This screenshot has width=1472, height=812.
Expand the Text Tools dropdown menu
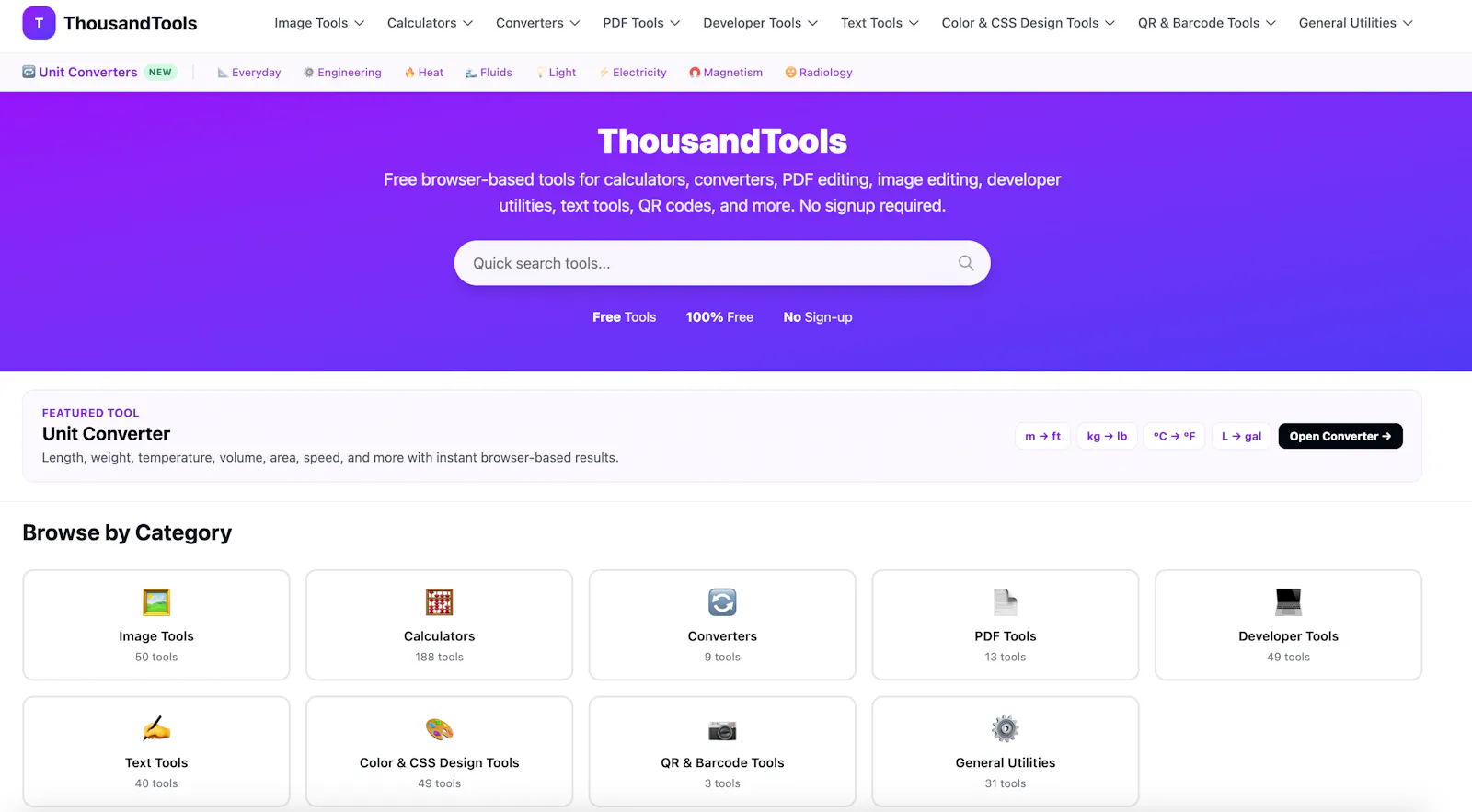click(x=880, y=23)
